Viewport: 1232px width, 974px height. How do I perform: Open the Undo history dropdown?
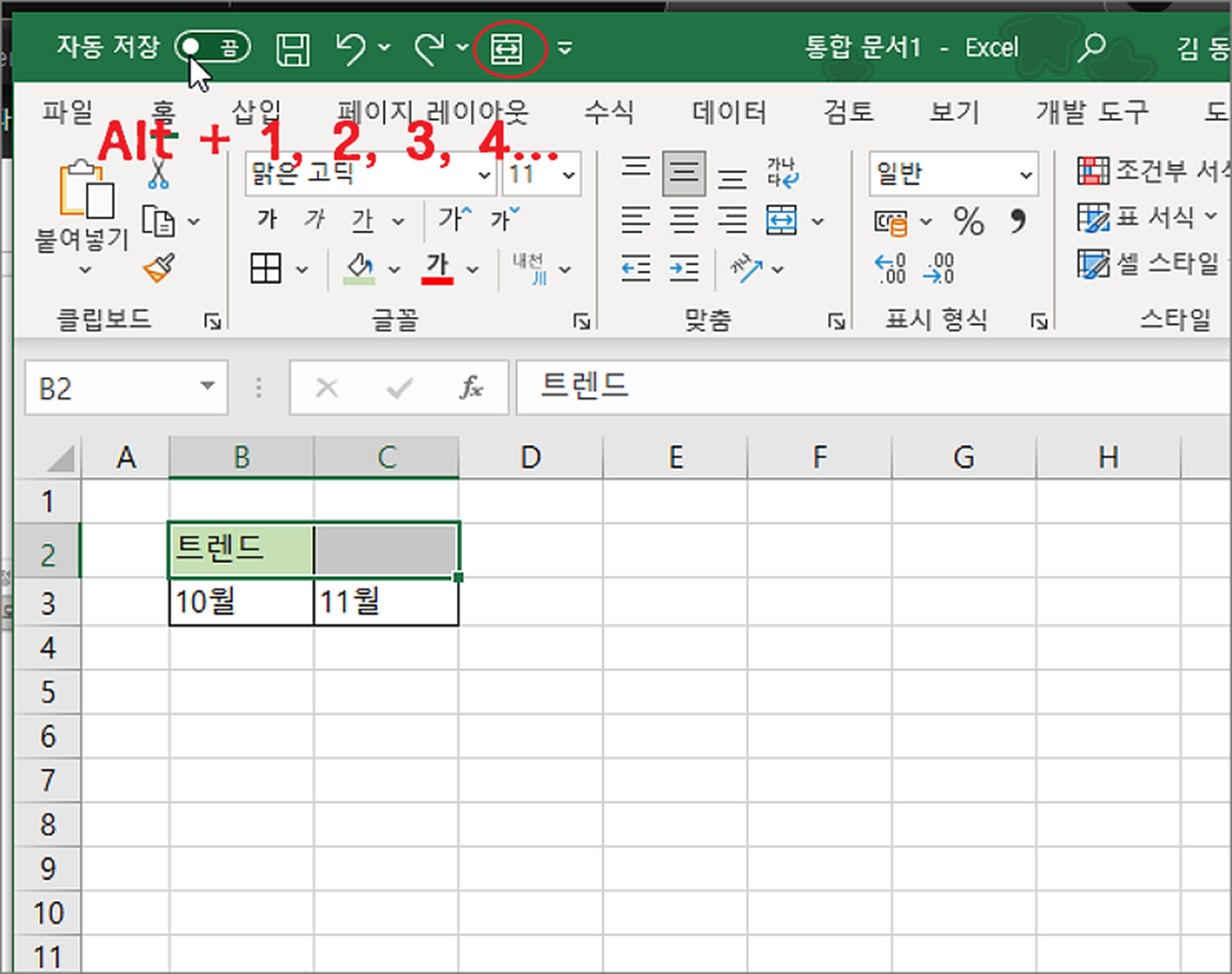[x=384, y=47]
